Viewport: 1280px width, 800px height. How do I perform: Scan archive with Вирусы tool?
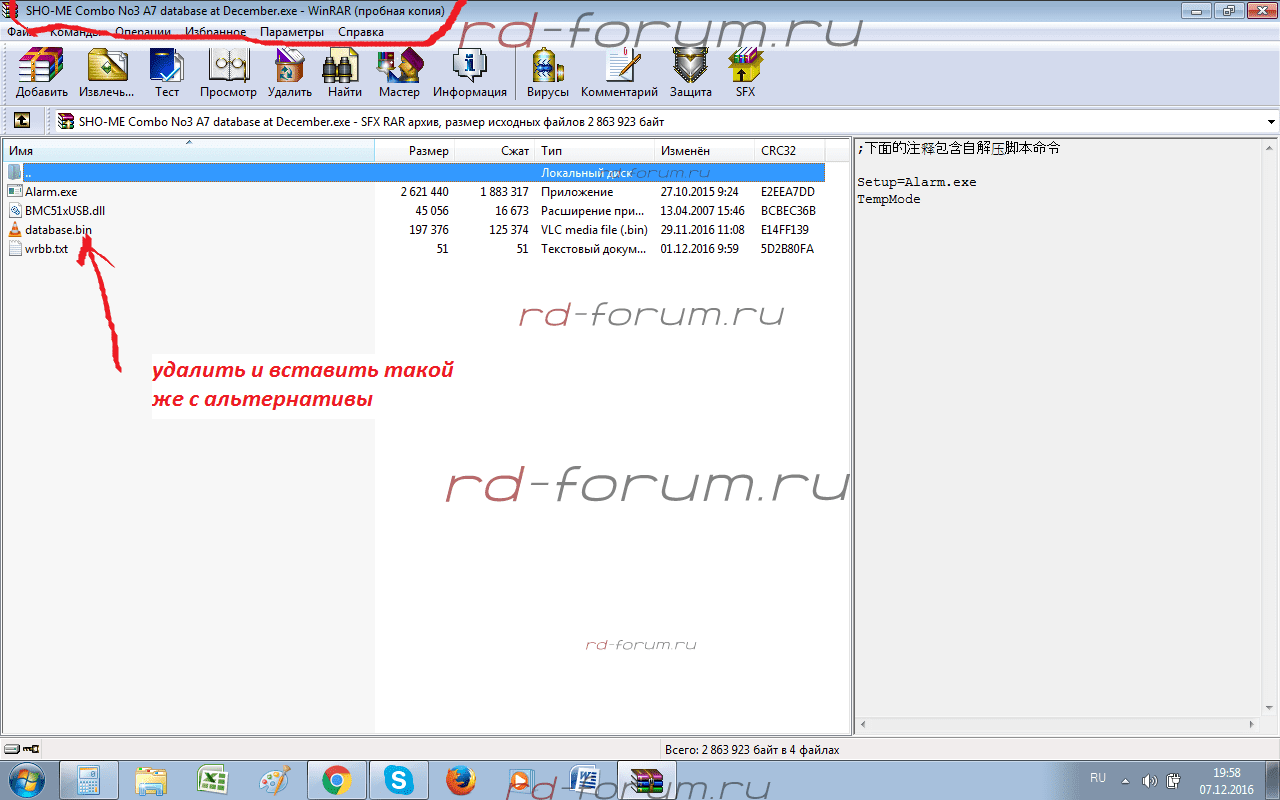click(548, 73)
